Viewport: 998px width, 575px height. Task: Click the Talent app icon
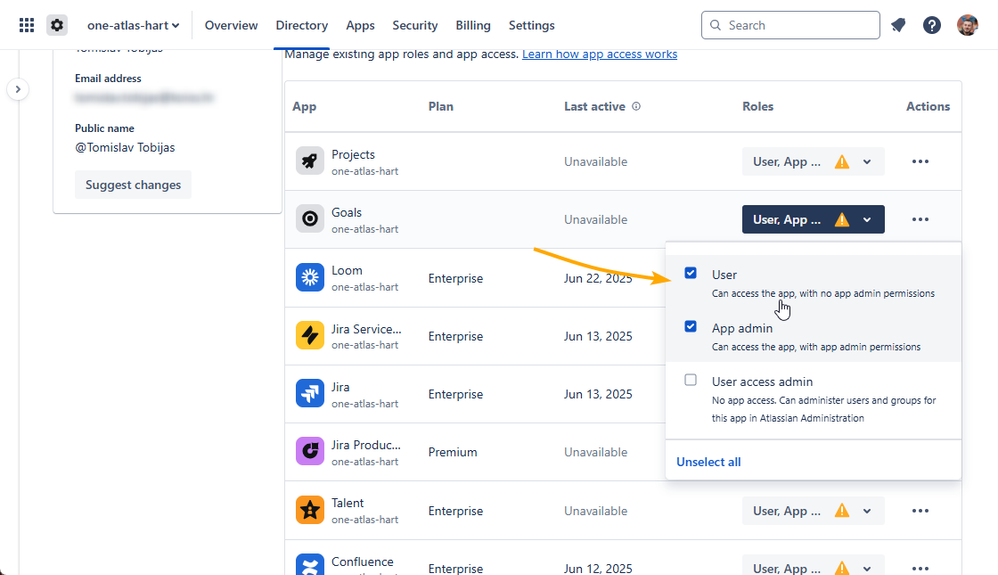pyautogui.click(x=310, y=511)
